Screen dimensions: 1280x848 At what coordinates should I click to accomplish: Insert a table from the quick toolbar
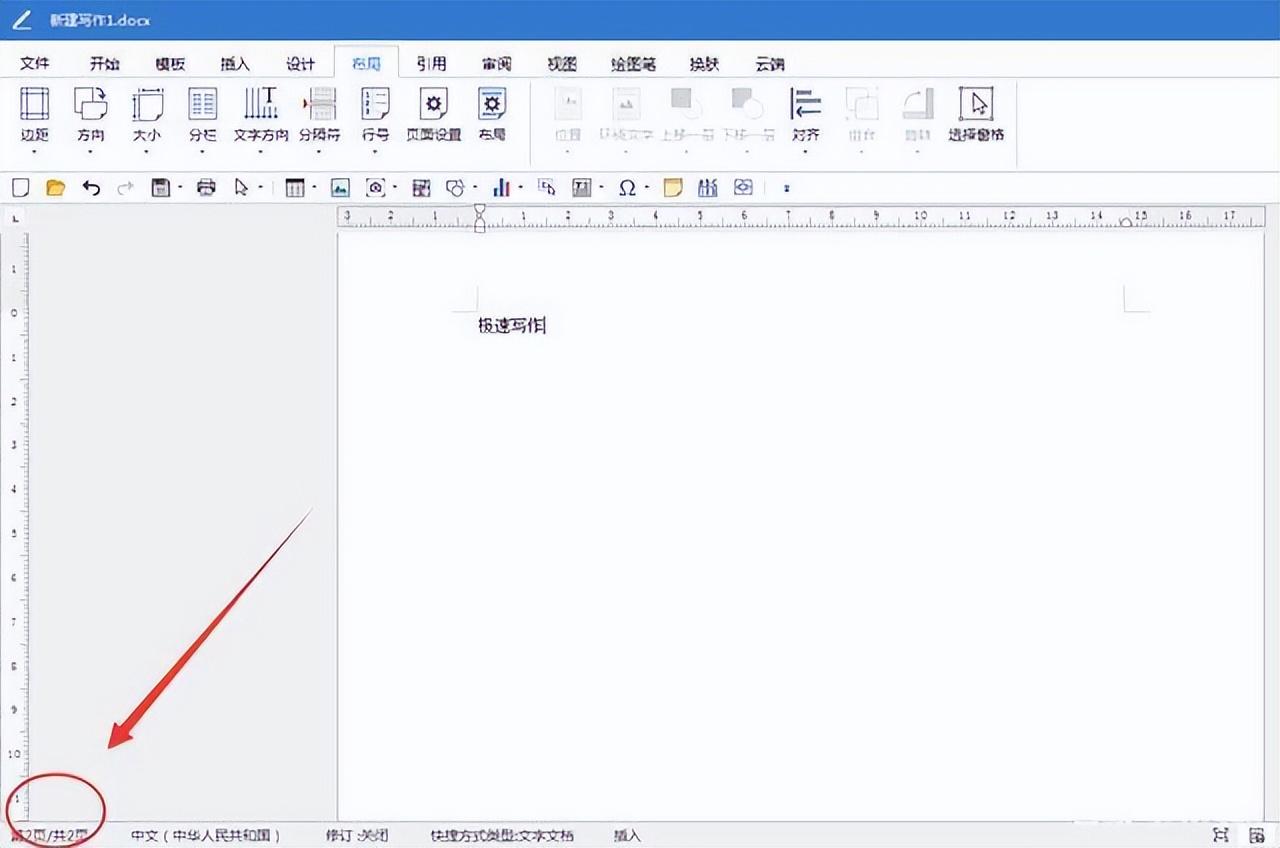pos(295,187)
